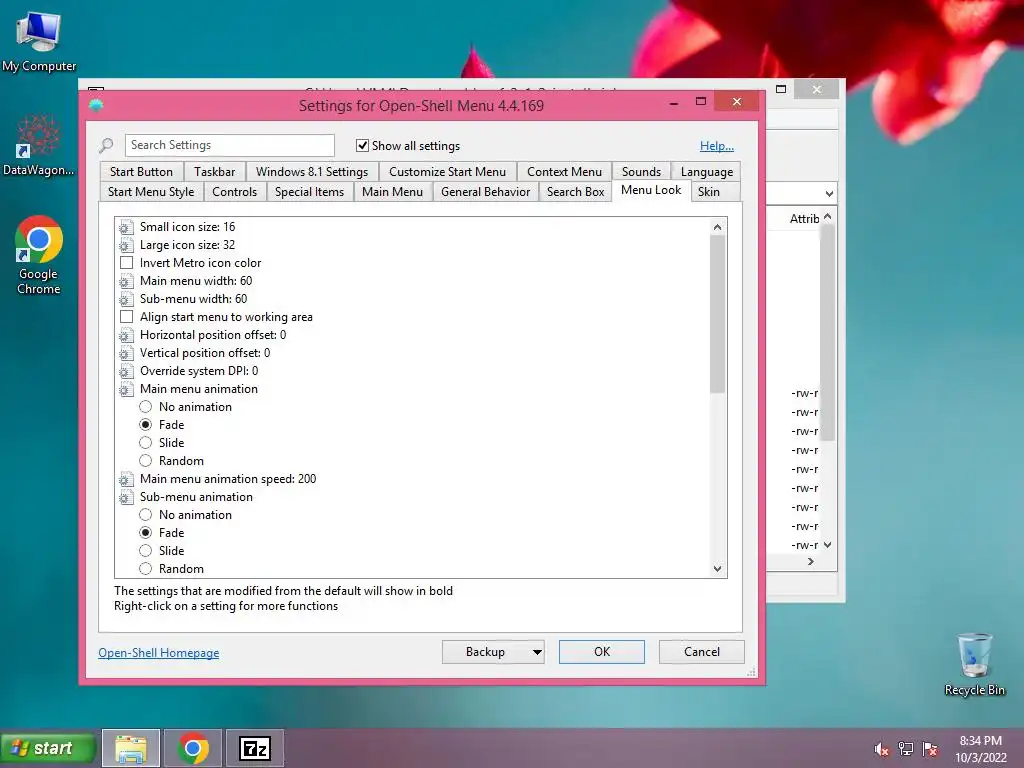Select Random for Main menu animation
1024x768 pixels.
[x=146, y=460]
